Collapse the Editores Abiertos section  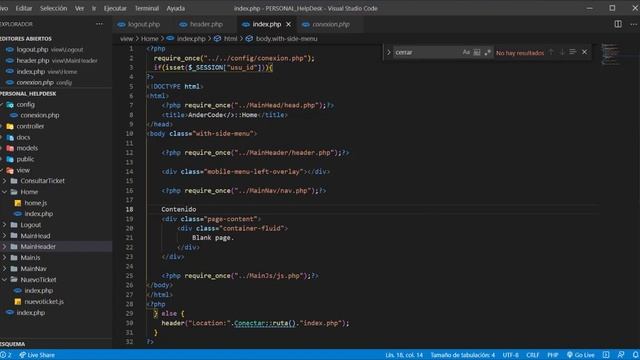tap(26, 39)
